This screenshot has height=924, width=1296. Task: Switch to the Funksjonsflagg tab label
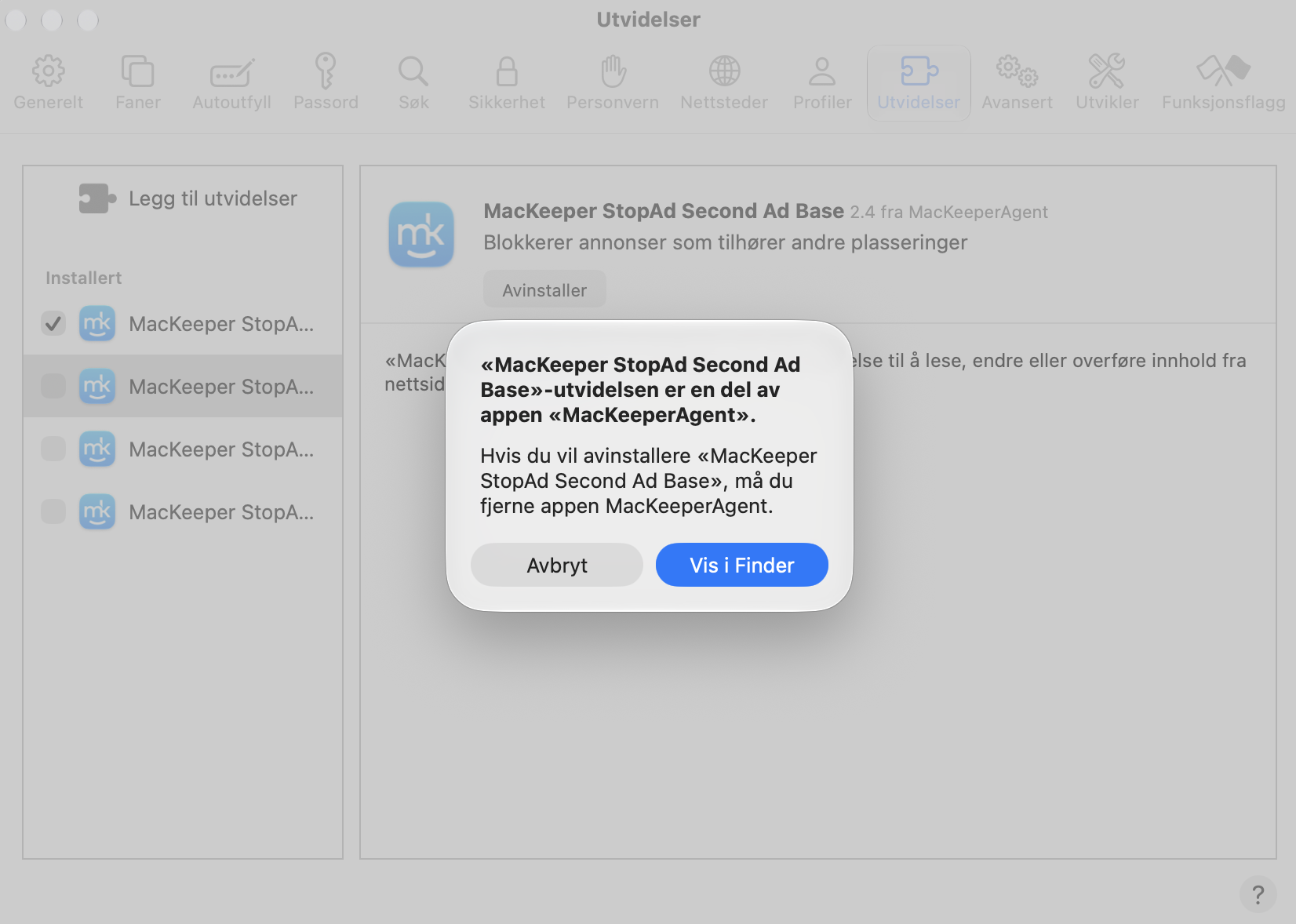click(x=1224, y=103)
